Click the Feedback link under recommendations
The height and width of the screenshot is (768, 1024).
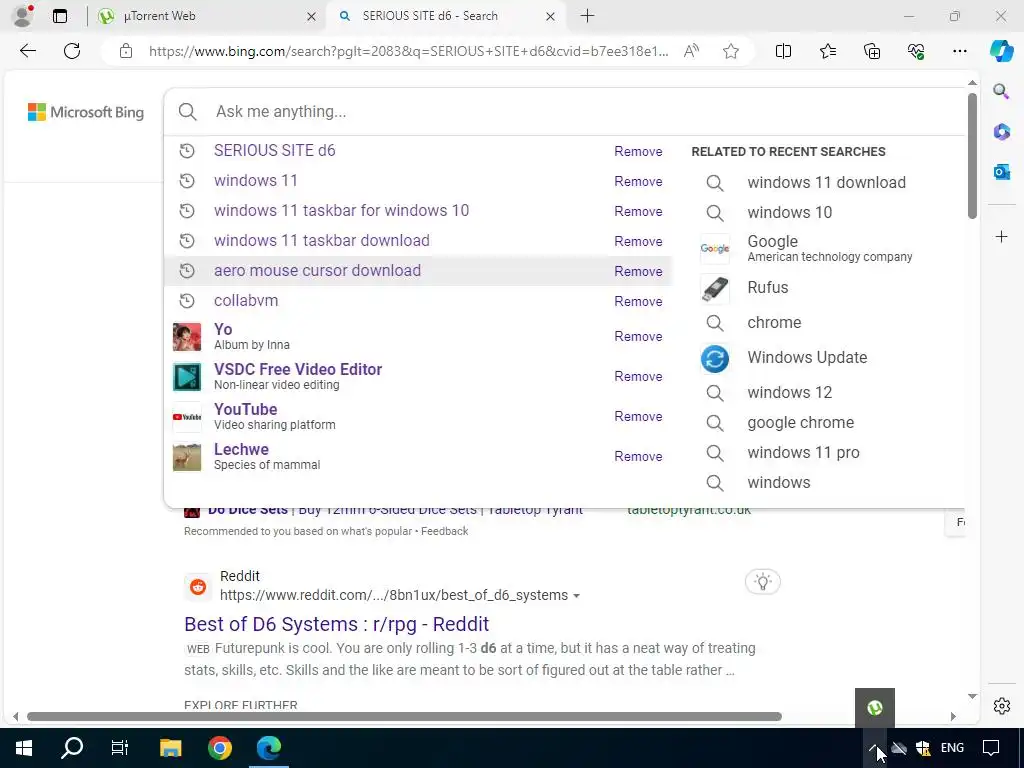click(x=444, y=531)
